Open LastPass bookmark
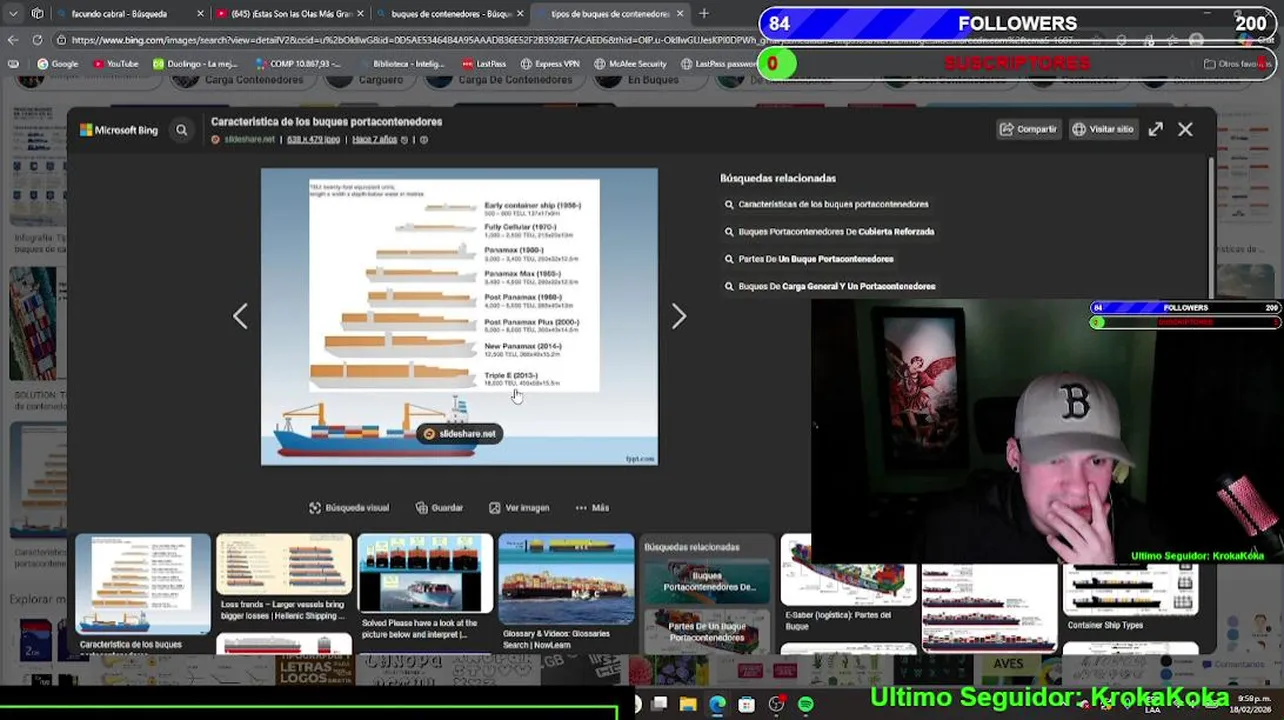Viewport: 1284px width, 720px height. [484, 64]
